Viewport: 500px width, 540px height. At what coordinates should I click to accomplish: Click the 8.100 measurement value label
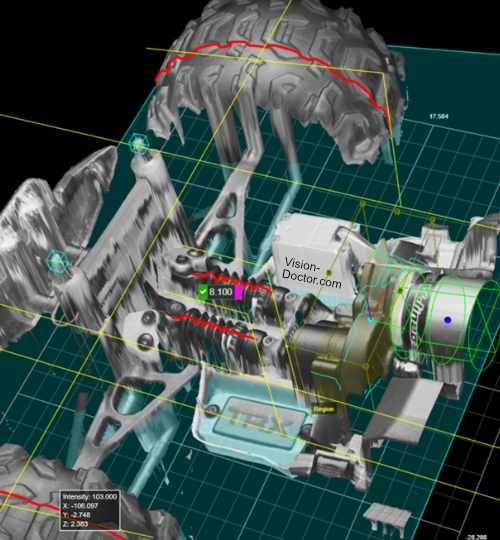tap(220, 292)
